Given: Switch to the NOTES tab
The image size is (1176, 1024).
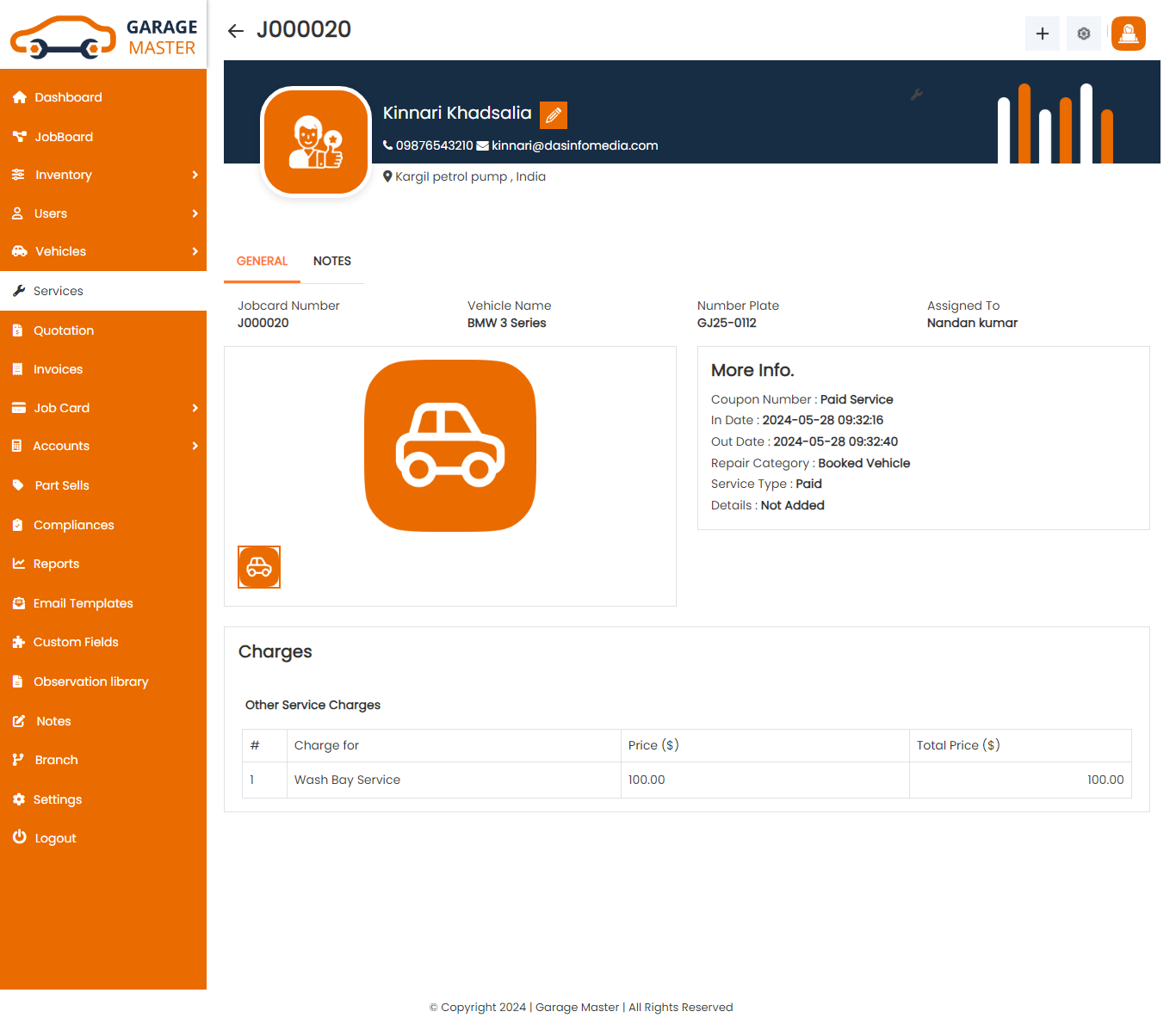Looking at the screenshot, I should (331, 261).
